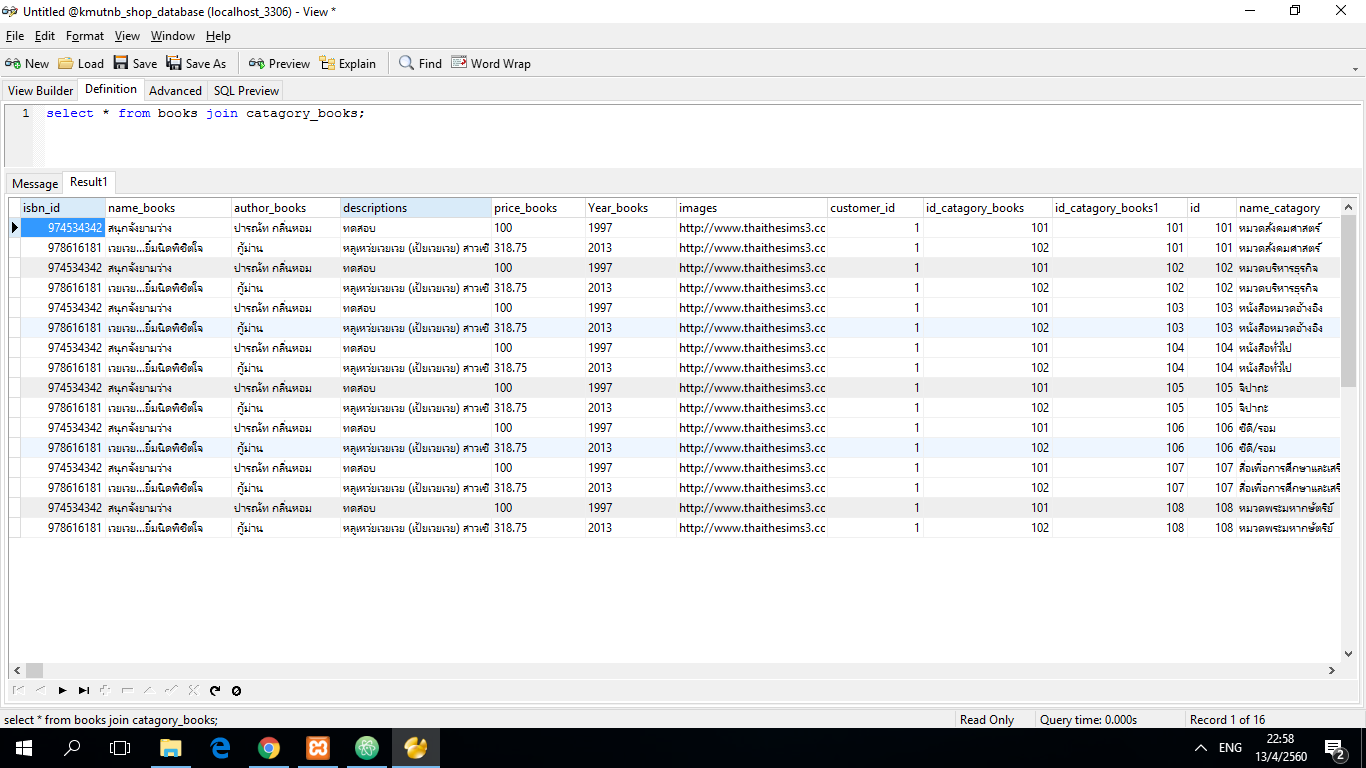Open Windows taskbar search
Screen dimensions: 1366x768
coord(72,748)
